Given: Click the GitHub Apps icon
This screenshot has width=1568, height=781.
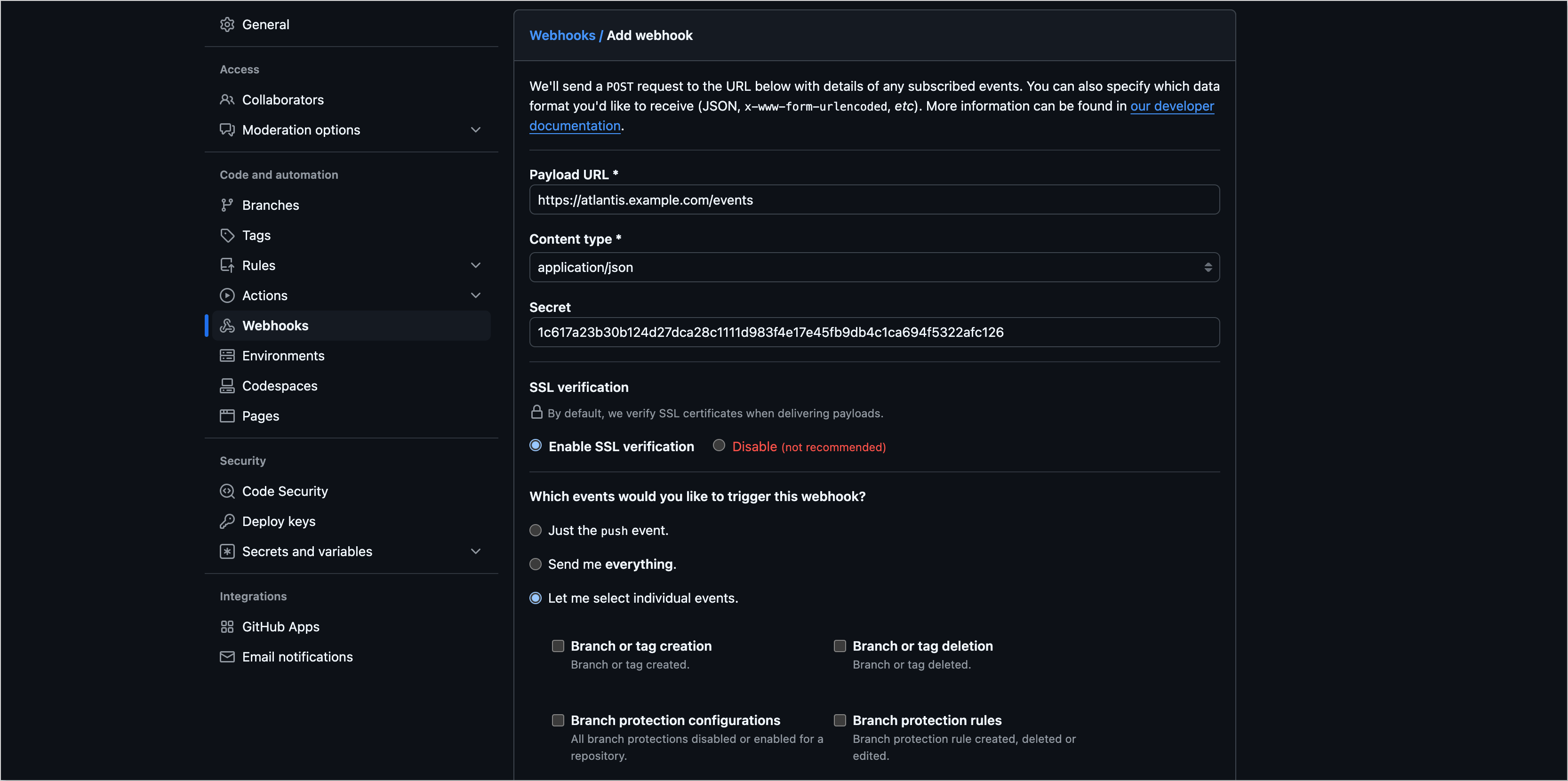Looking at the screenshot, I should [x=227, y=626].
